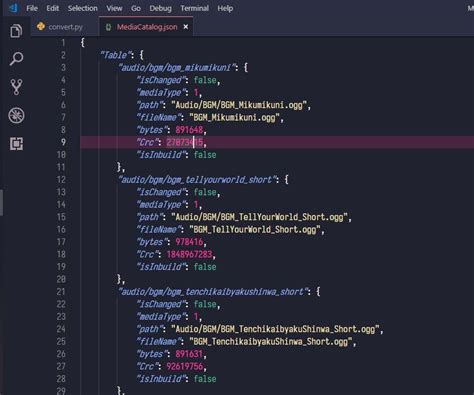474x395 pixels.
Task: Open the Debug view icon
Action: tap(16, 116)
